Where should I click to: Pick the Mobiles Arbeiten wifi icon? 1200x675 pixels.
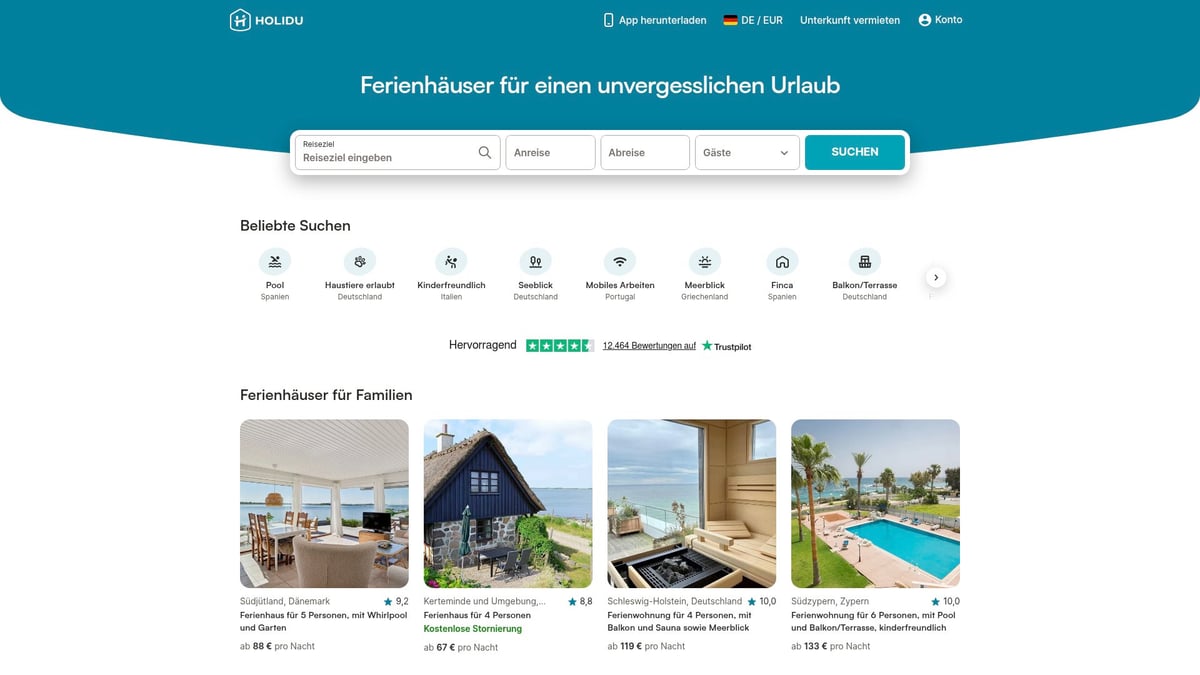click(620, 262)
